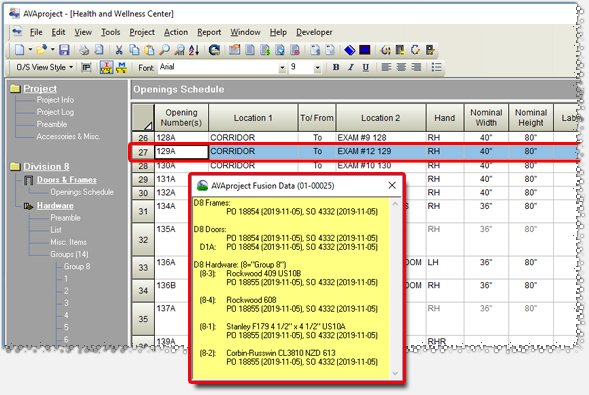Select Accessories & Misc. tree item
This screenshot has width=589, height=395.
pos(68,136)
